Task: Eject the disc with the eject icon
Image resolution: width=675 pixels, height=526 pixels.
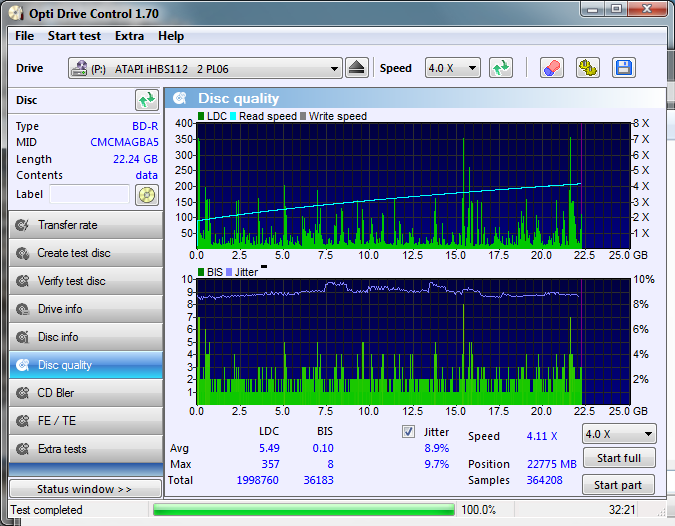Action: pos(356,68)
